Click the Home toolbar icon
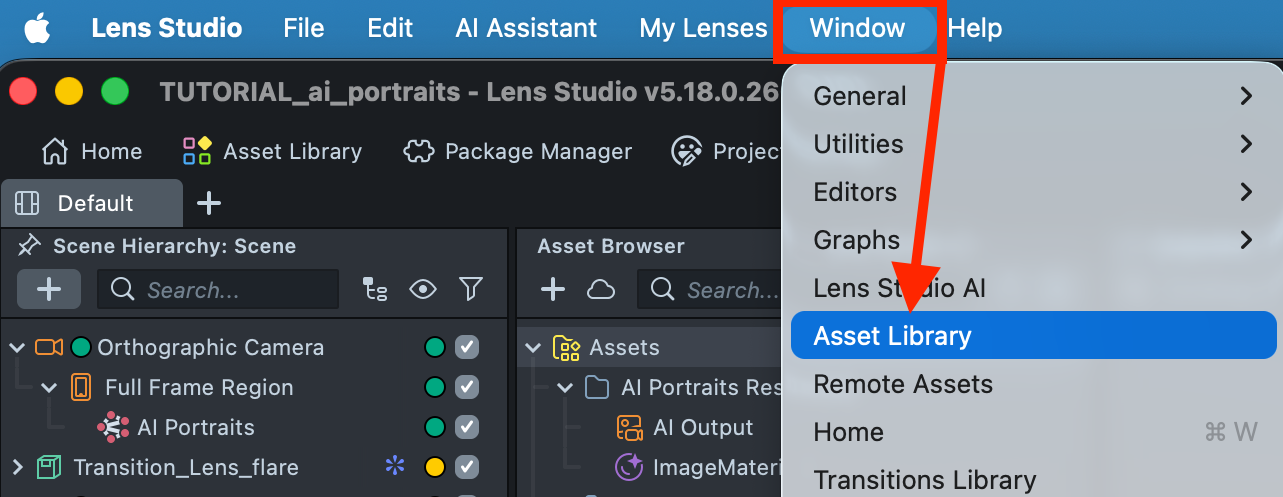1283x497 pixels. coord(91,152)
